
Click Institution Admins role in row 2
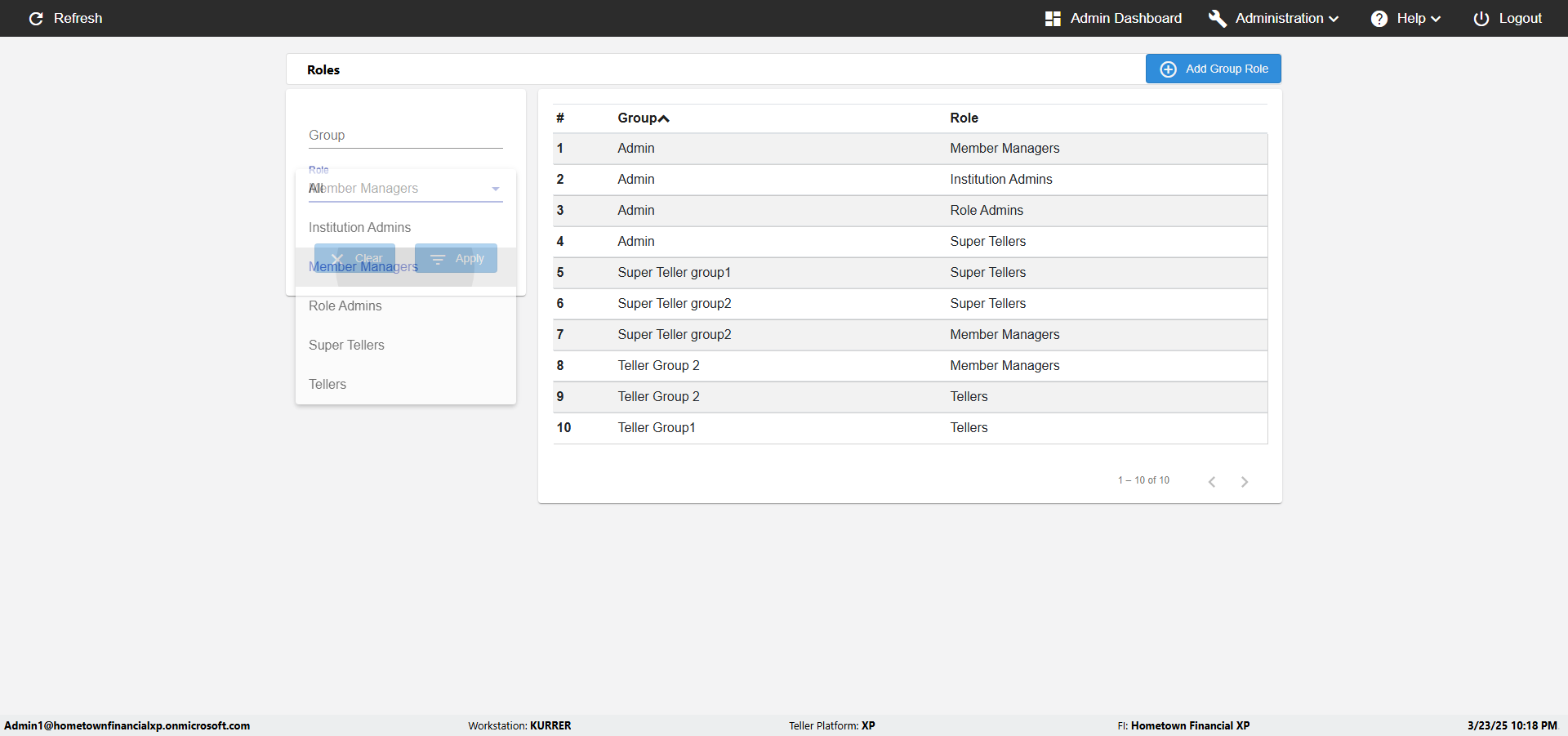coord(1001,179)
